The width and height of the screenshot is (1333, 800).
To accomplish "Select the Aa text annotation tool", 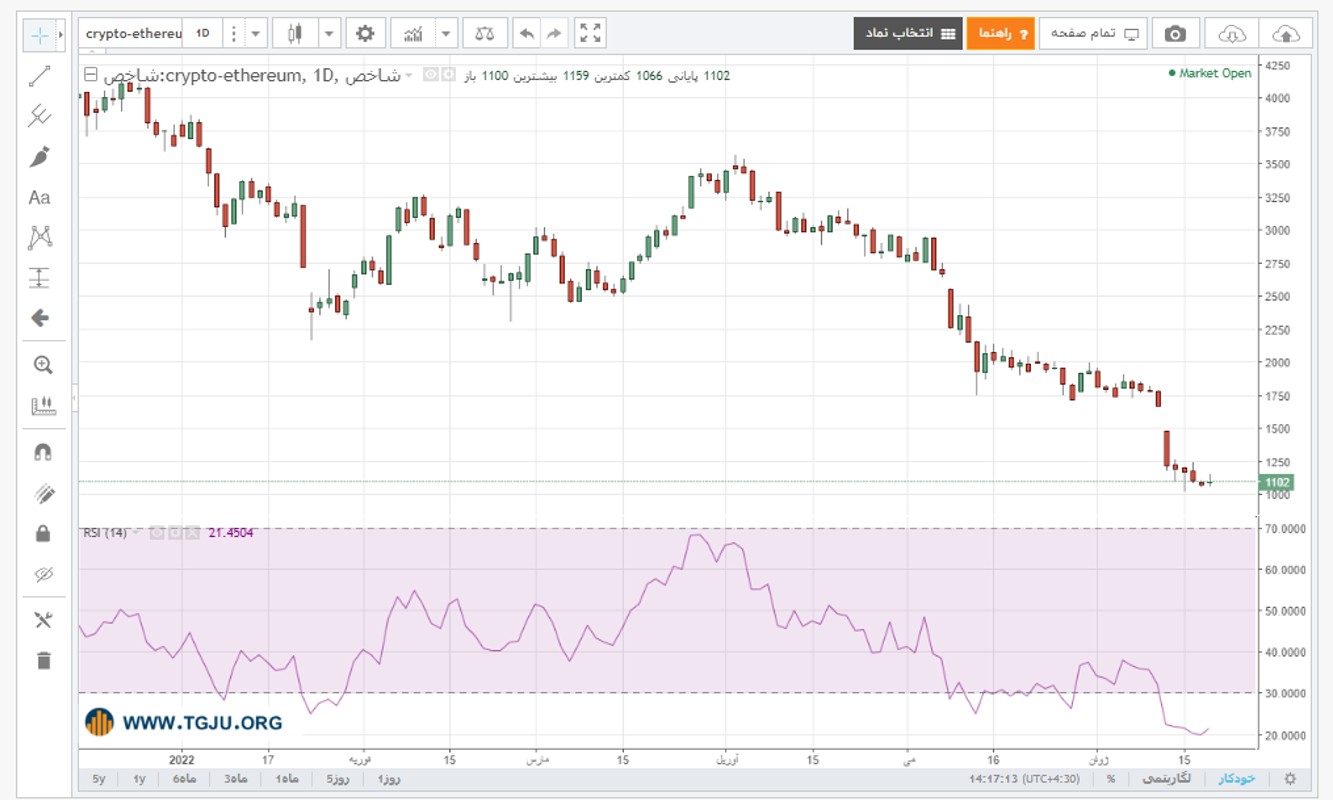I will pos(40,197).
